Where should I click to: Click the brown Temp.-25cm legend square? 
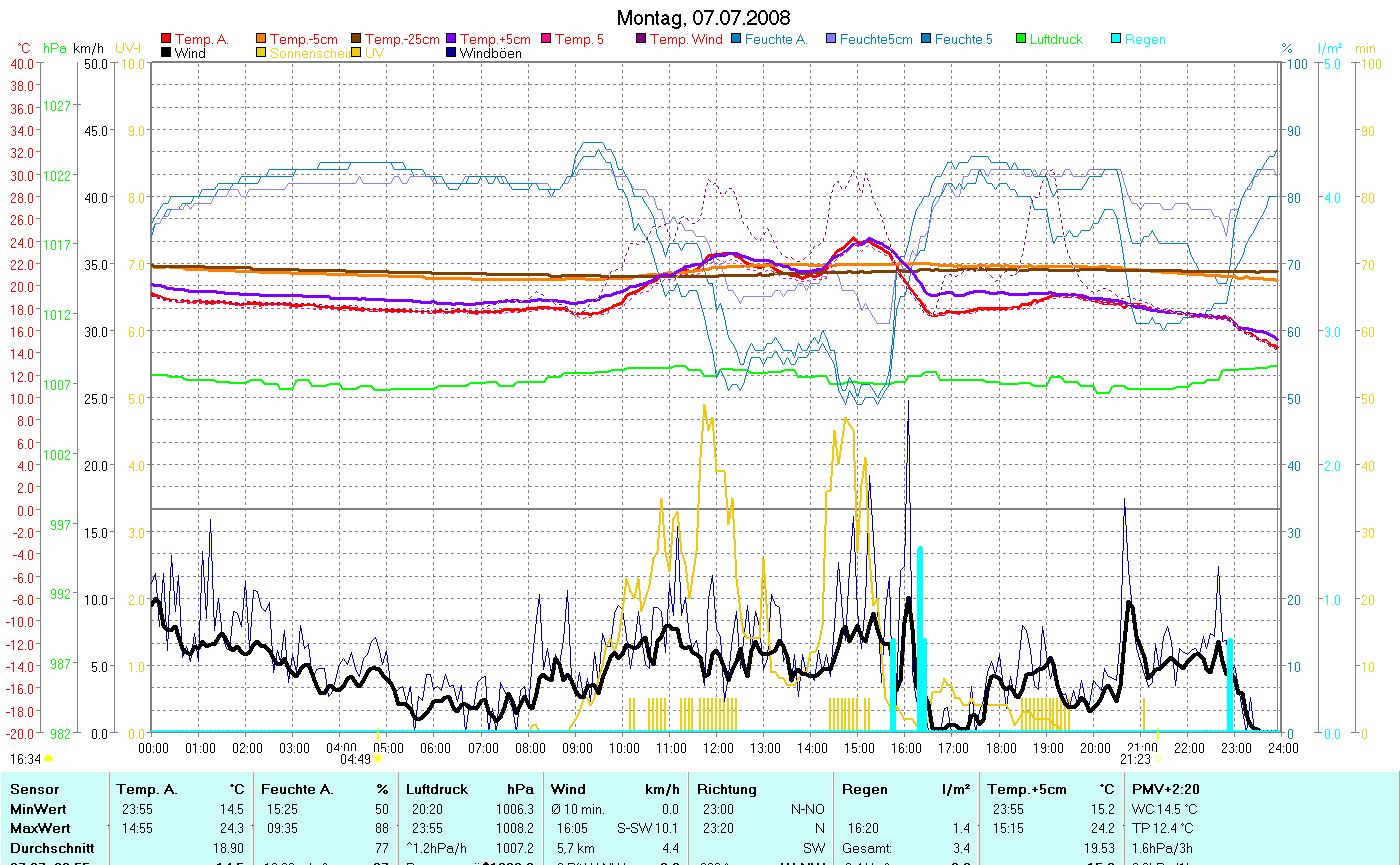357,39
